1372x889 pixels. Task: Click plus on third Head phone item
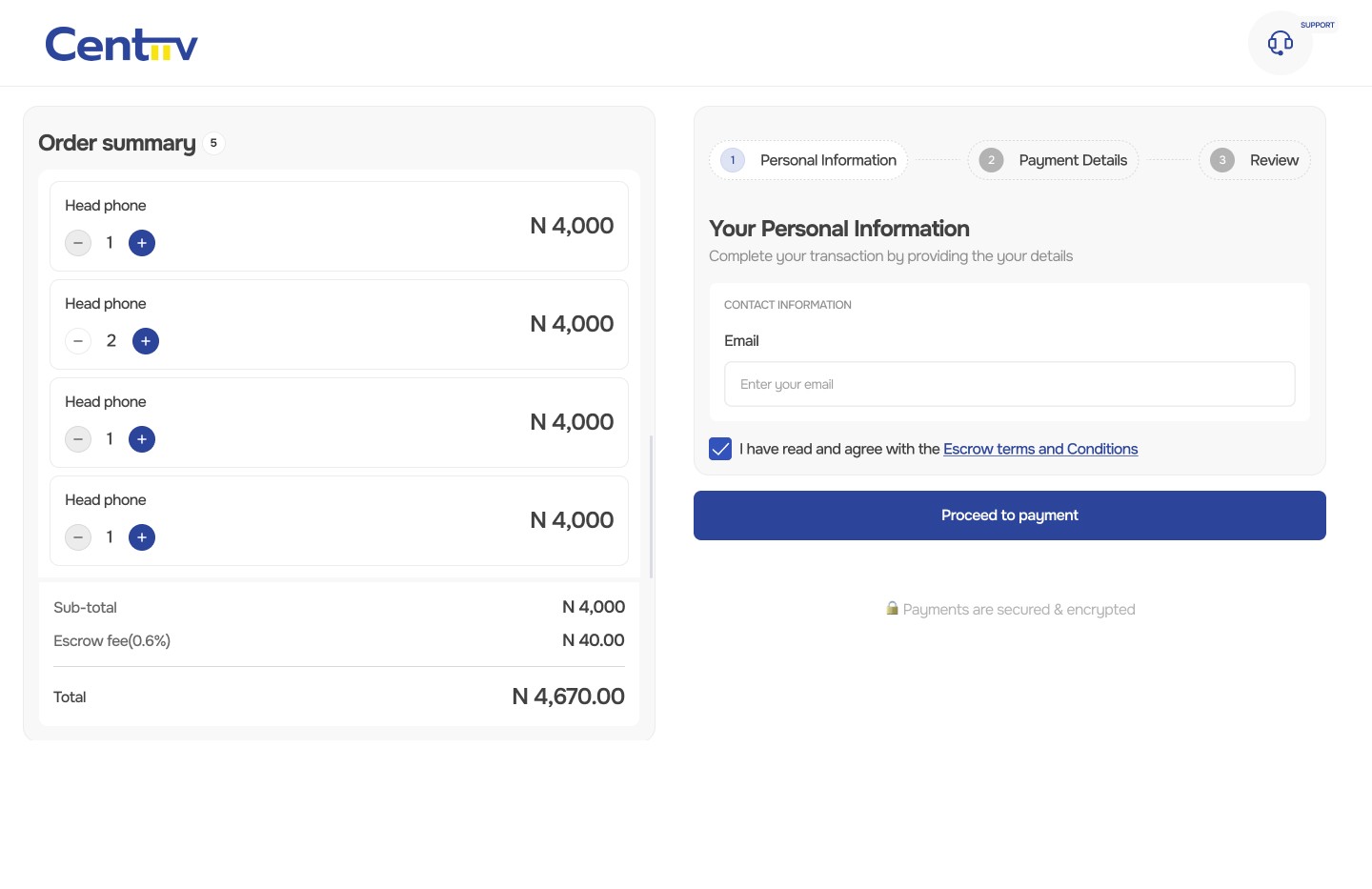(142, 439)
